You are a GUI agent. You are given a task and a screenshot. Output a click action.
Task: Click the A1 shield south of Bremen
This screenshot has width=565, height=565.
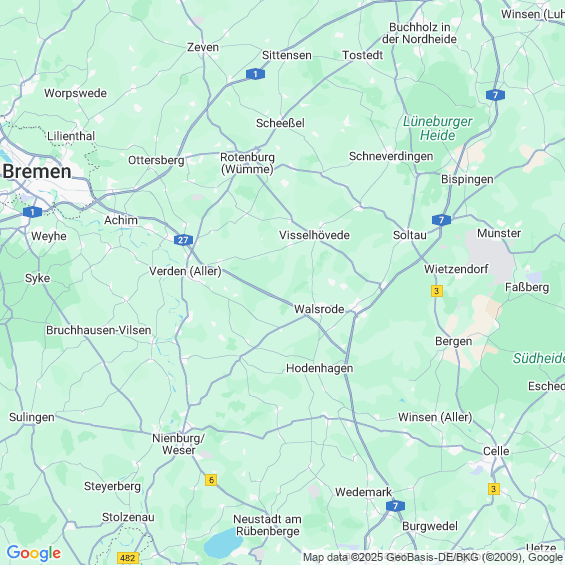32,212
